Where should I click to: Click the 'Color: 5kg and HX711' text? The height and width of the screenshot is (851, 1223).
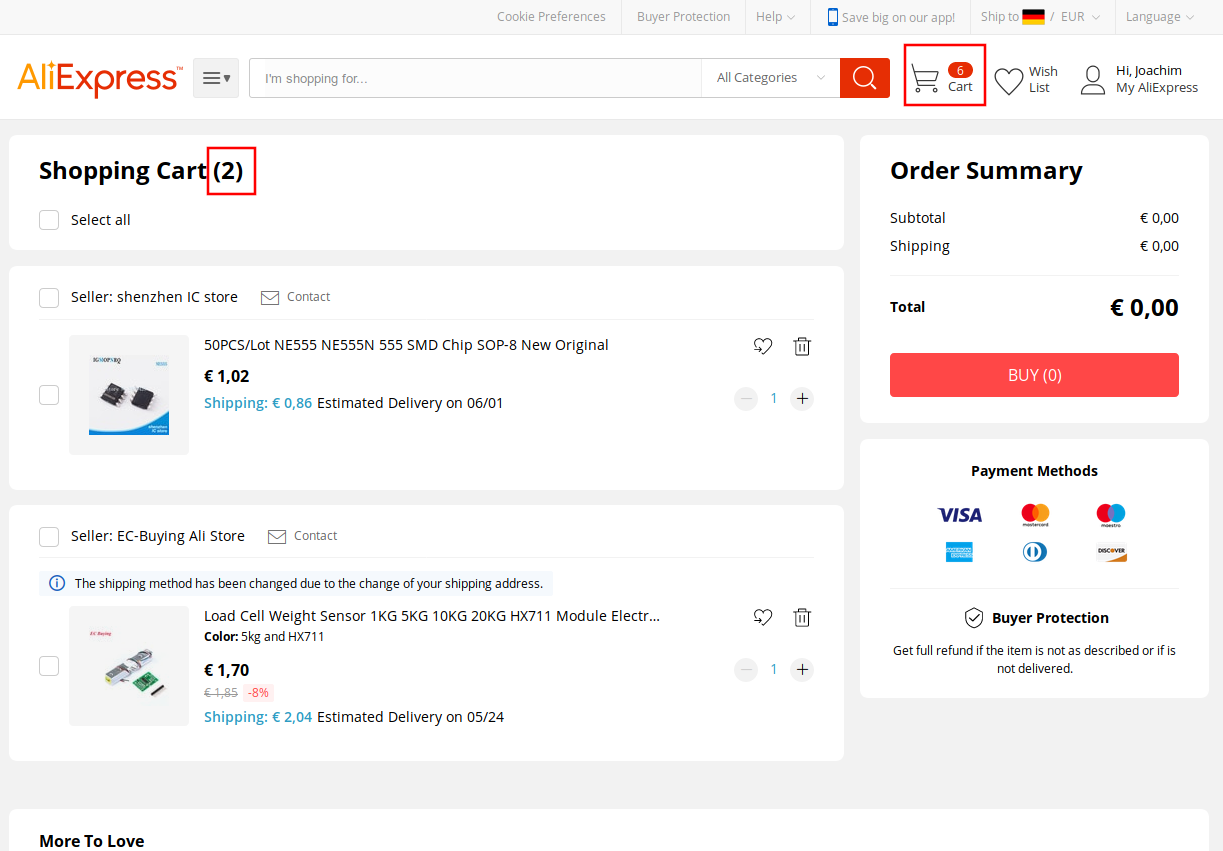click(x=264, y=637)
